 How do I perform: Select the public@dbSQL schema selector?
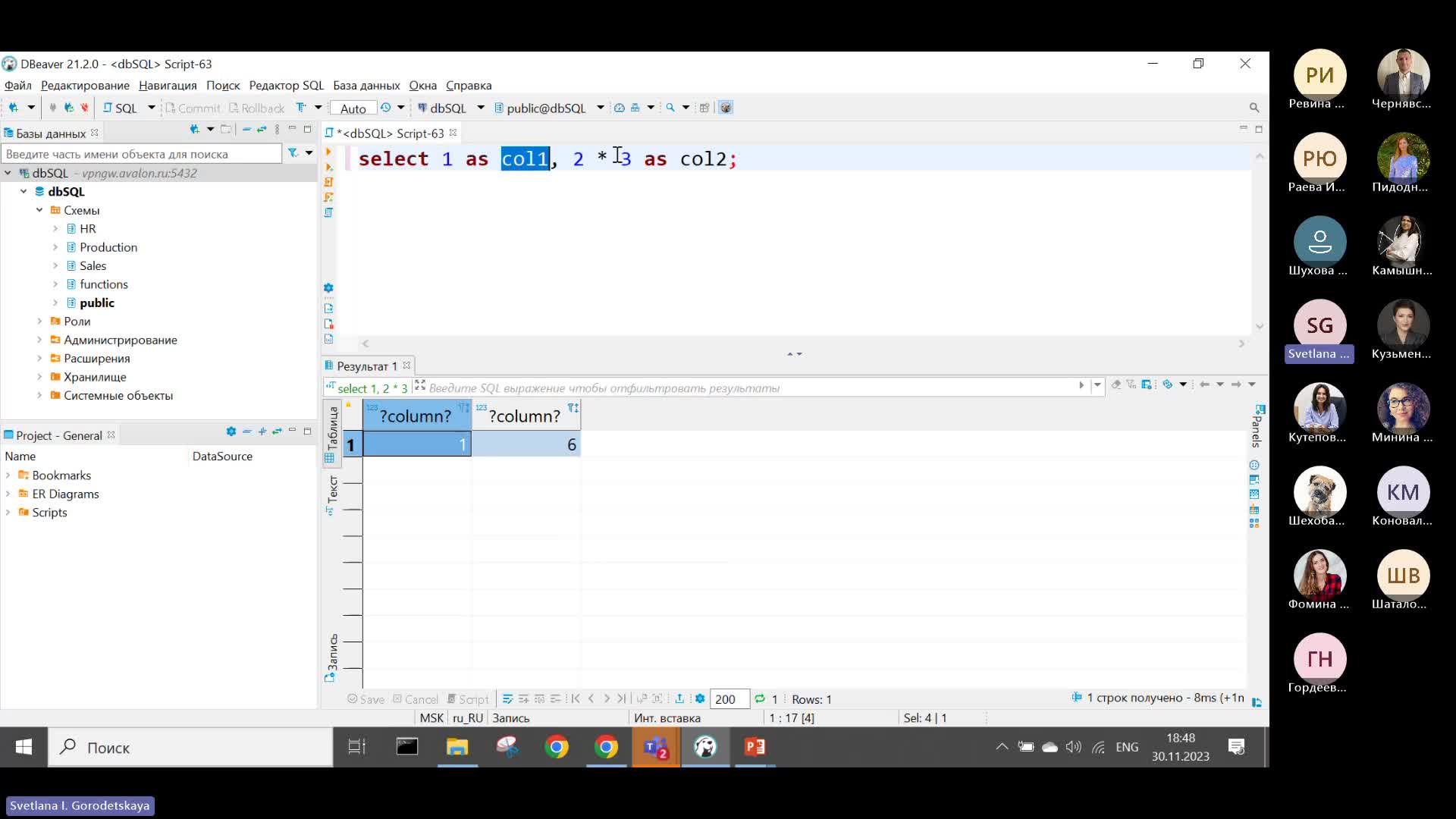541,108
